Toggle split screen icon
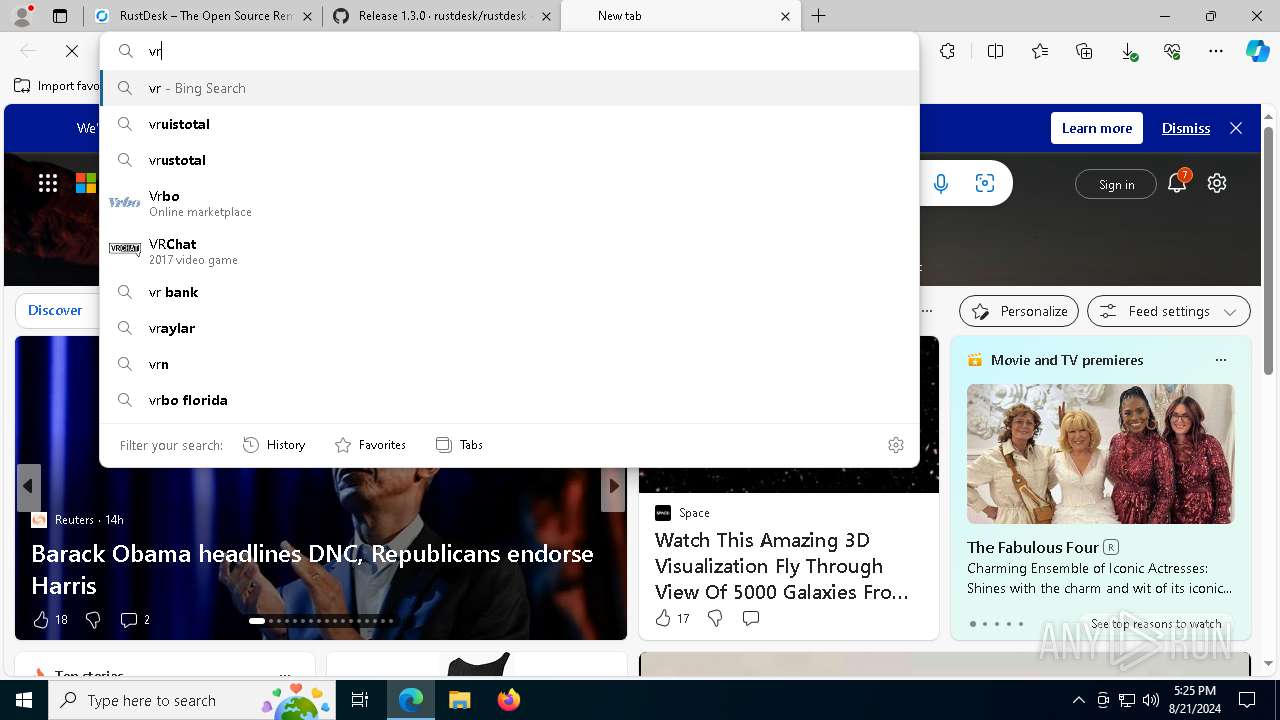The width and height of the screenshot is (1280, 720). pyautogui.click(x=995, y=51)
